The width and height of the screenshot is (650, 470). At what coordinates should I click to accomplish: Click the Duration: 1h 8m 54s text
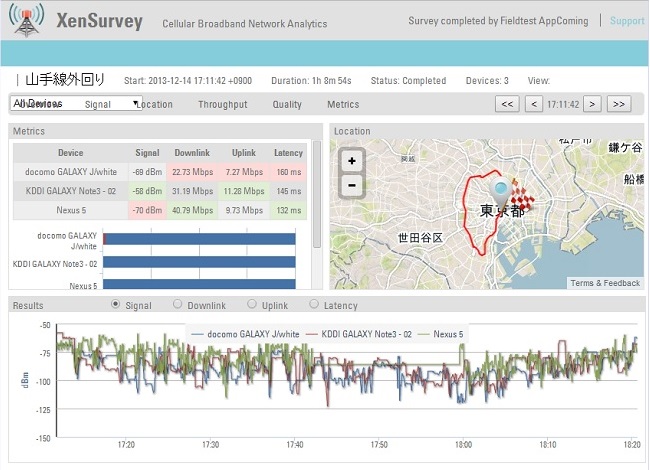click(x=311, y=81)
